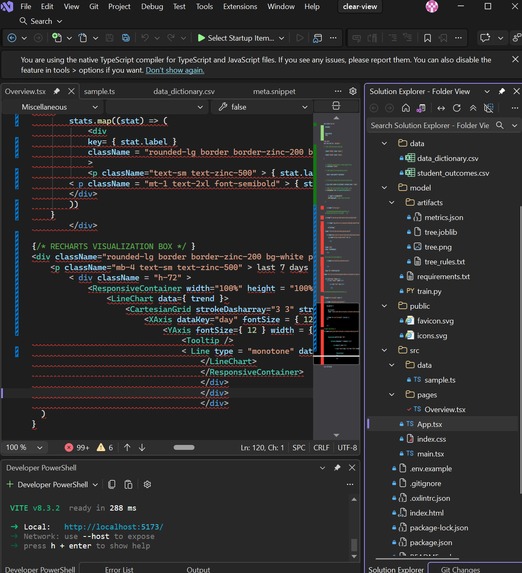The image size is (522, 573).
Task: Click the feedback chat icon
Action: [x=485, y=38]
